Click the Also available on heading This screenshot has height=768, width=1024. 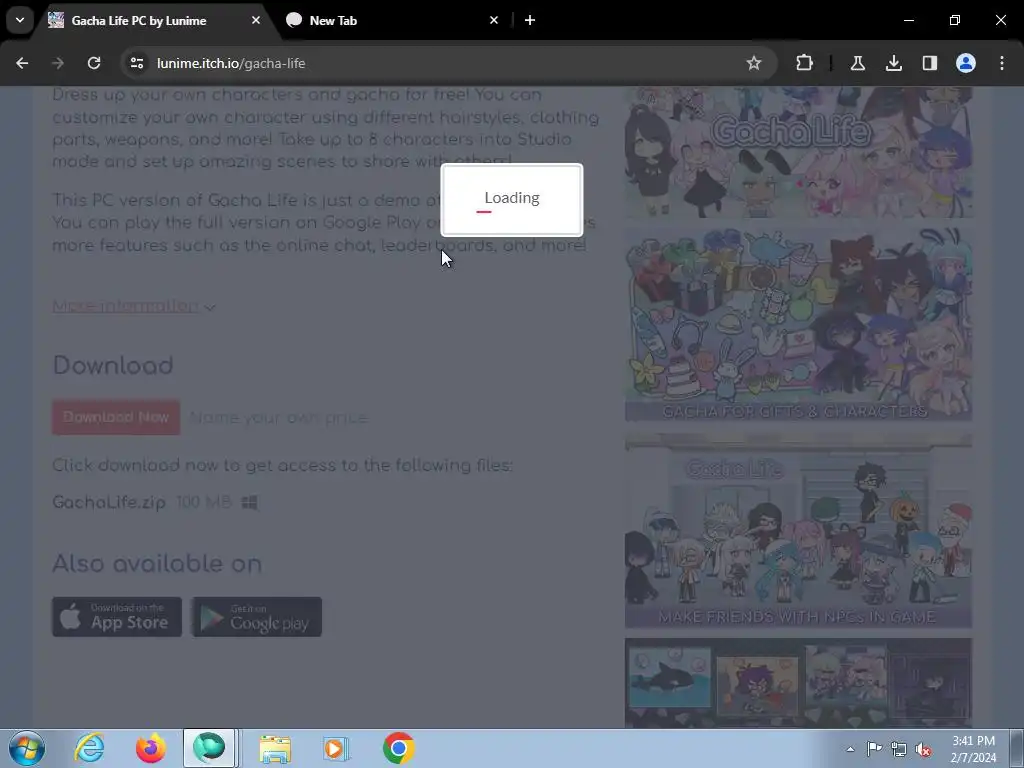pyautogui.click(x=157, y=564)
